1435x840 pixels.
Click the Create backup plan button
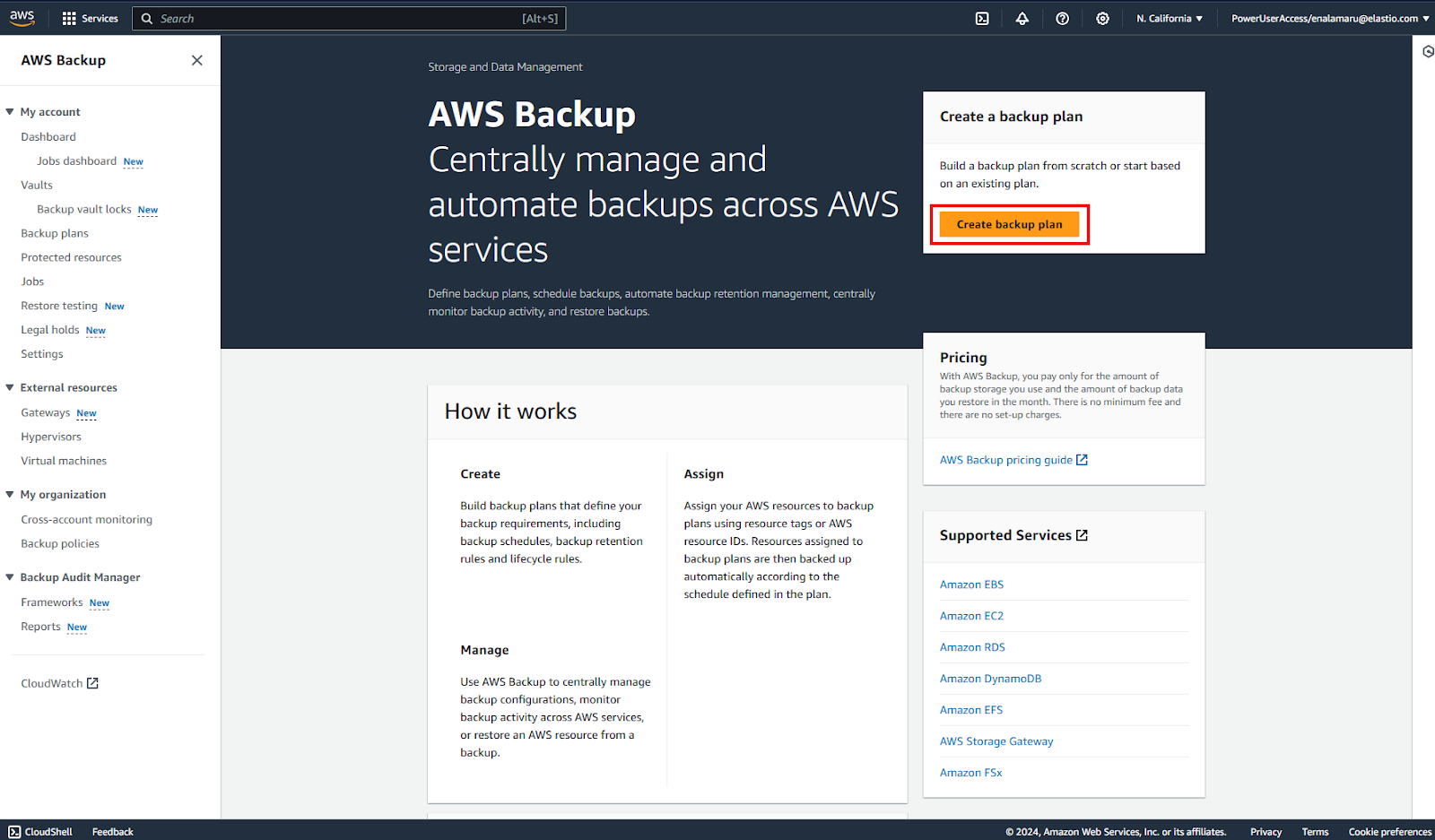coord(1009,224)
